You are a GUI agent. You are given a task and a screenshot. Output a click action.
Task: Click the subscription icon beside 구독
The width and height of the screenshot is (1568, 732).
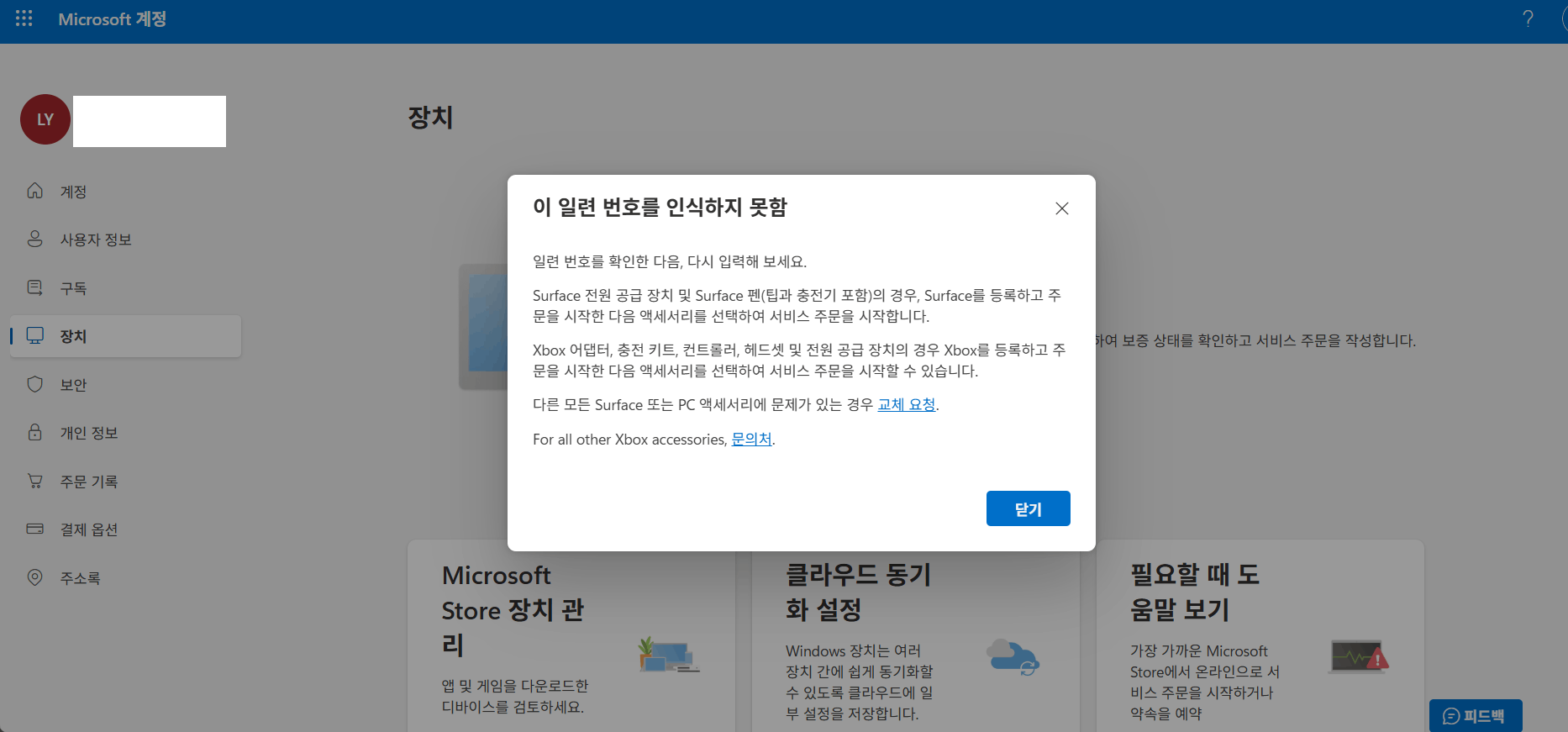point(34,287)
